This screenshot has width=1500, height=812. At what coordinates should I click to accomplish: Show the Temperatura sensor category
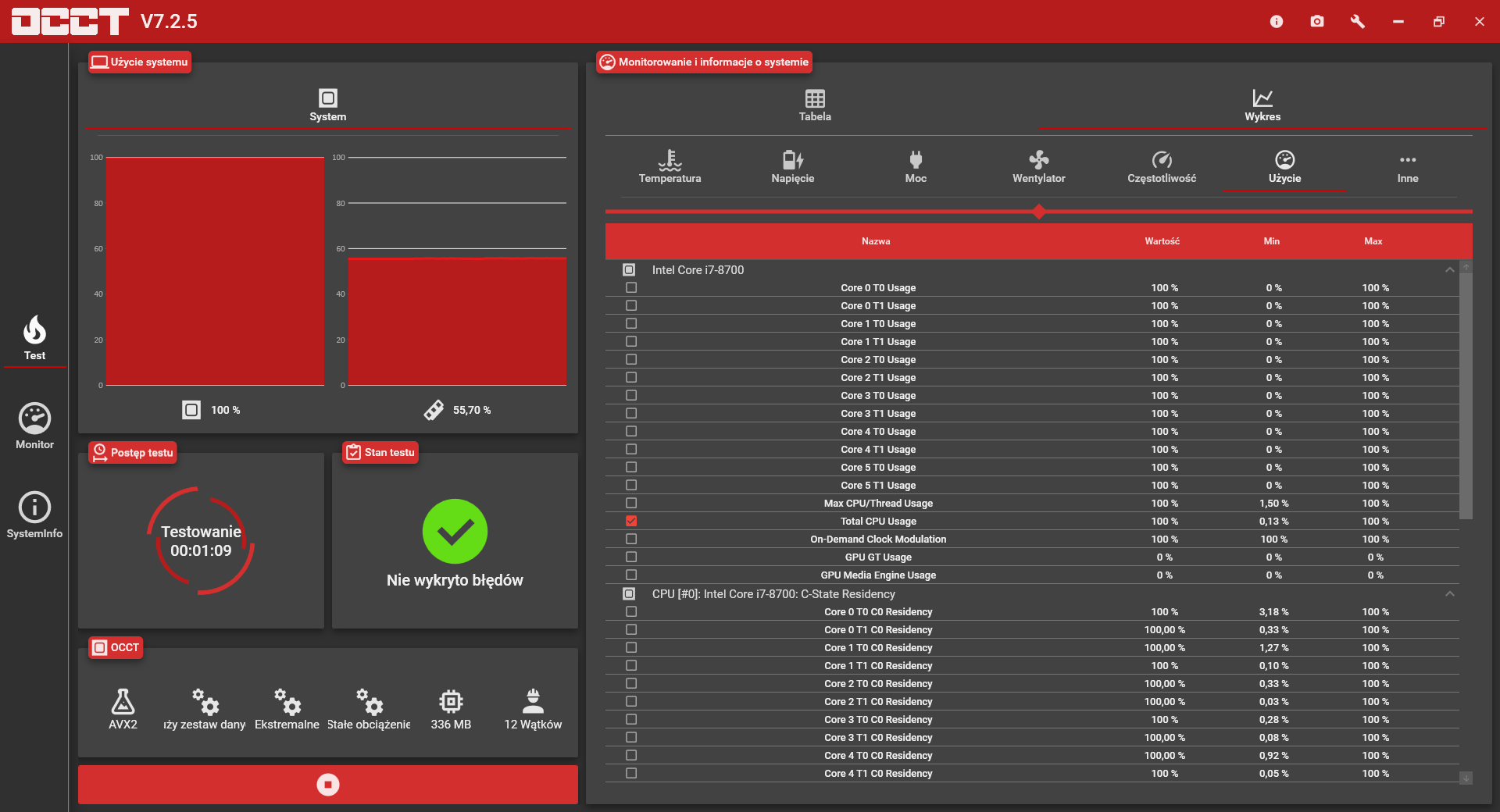[x=670, y=167]
